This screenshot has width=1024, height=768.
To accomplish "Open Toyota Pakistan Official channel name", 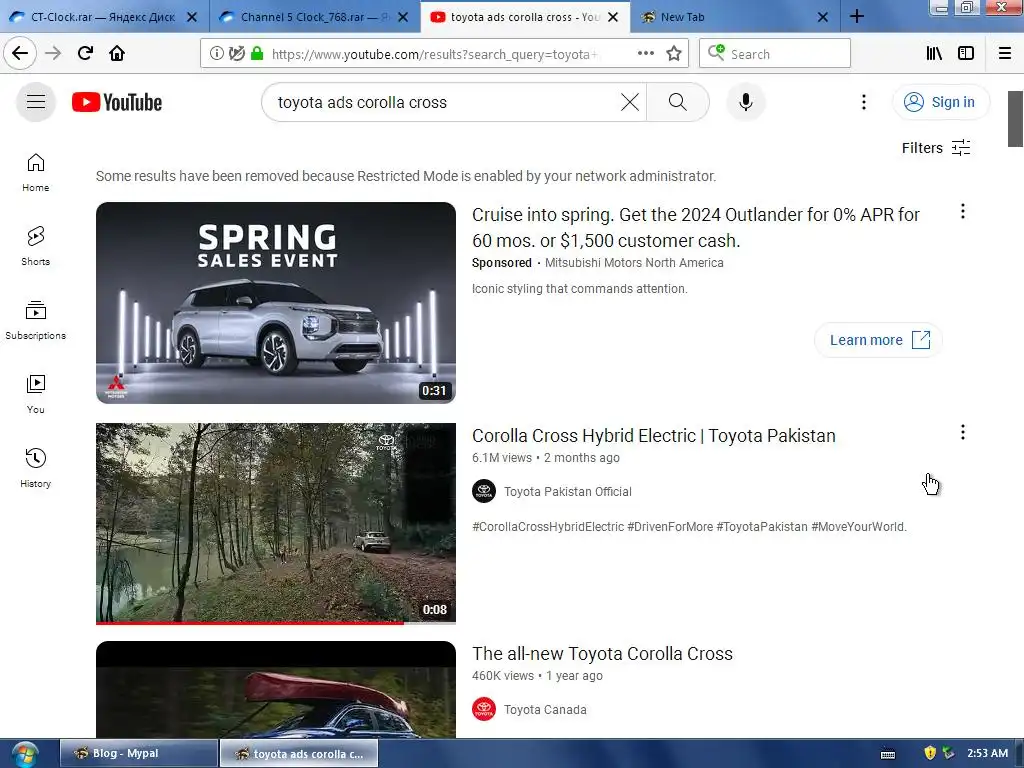I will (568, 492).
